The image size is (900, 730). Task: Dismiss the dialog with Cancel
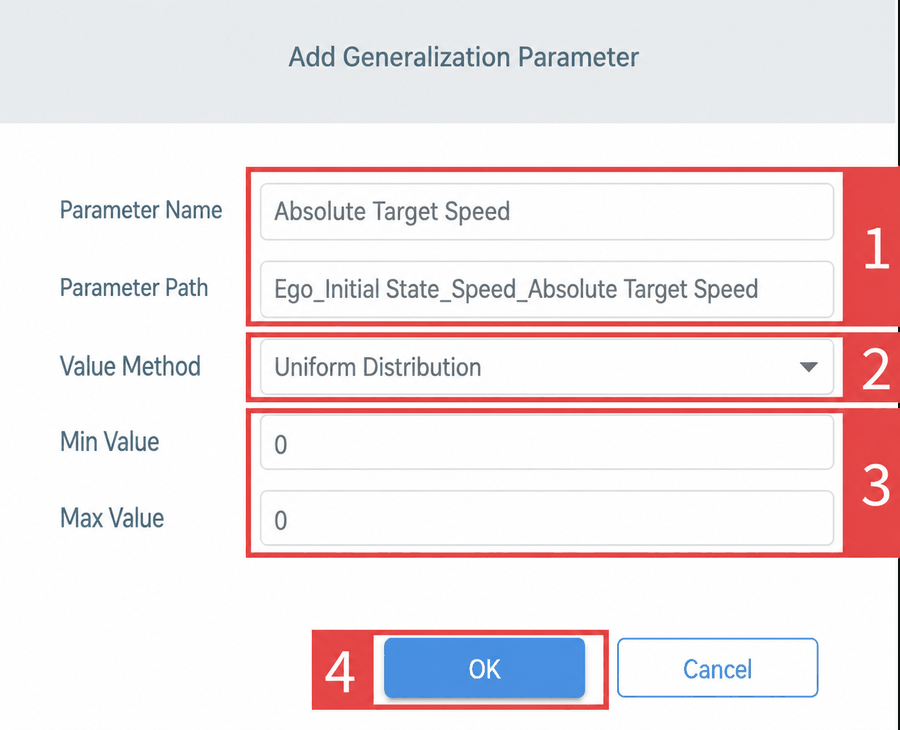[x=717, y=668]
